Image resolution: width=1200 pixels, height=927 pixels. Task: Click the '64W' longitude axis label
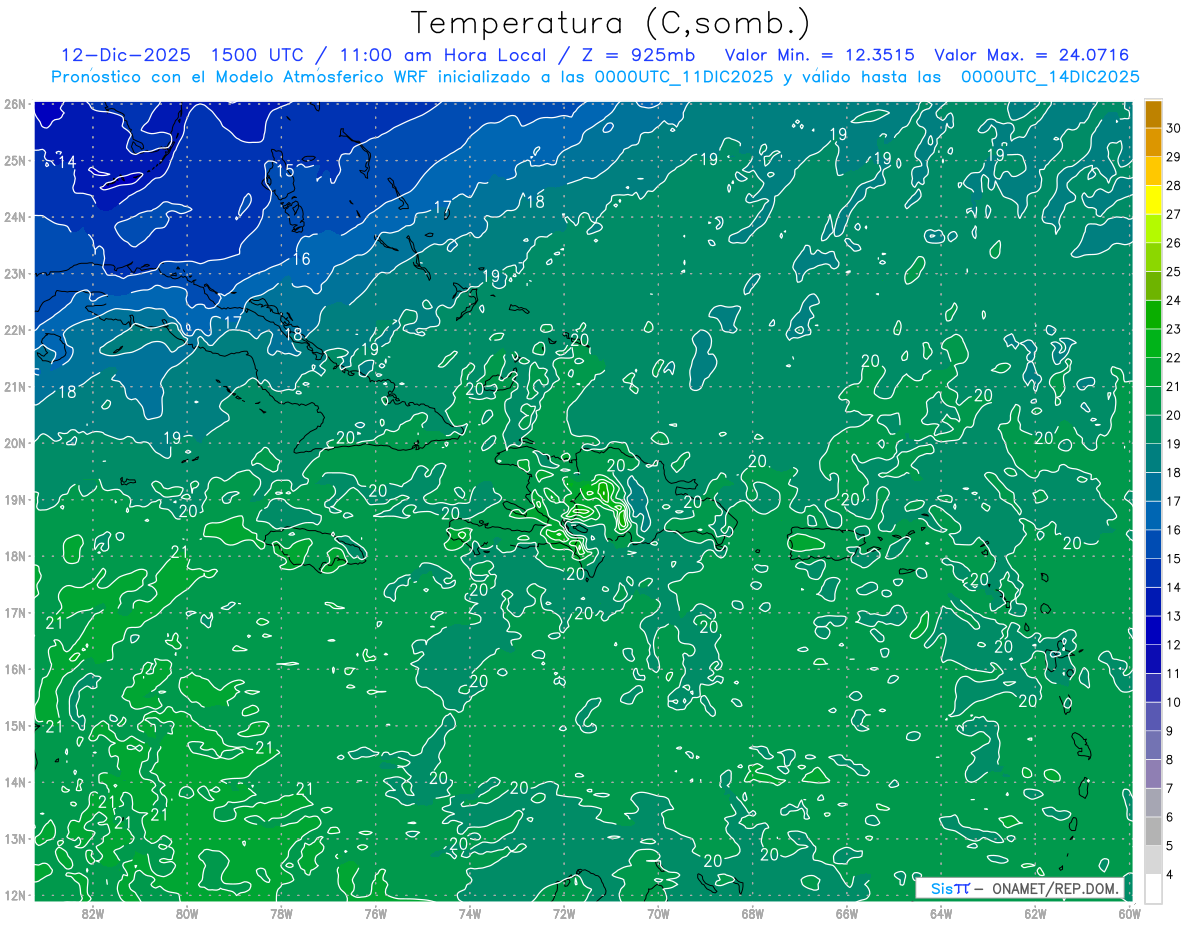point(940,913)
